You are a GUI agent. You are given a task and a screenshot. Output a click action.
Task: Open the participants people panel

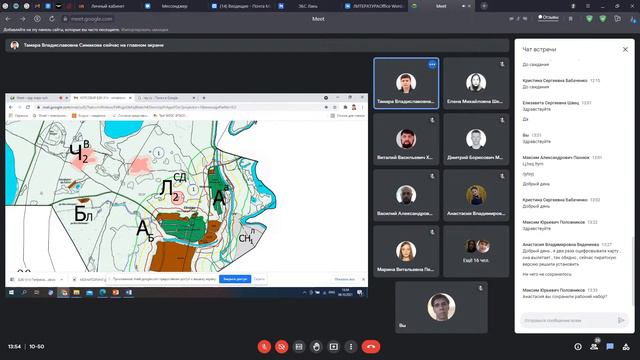tap(594, 347)
